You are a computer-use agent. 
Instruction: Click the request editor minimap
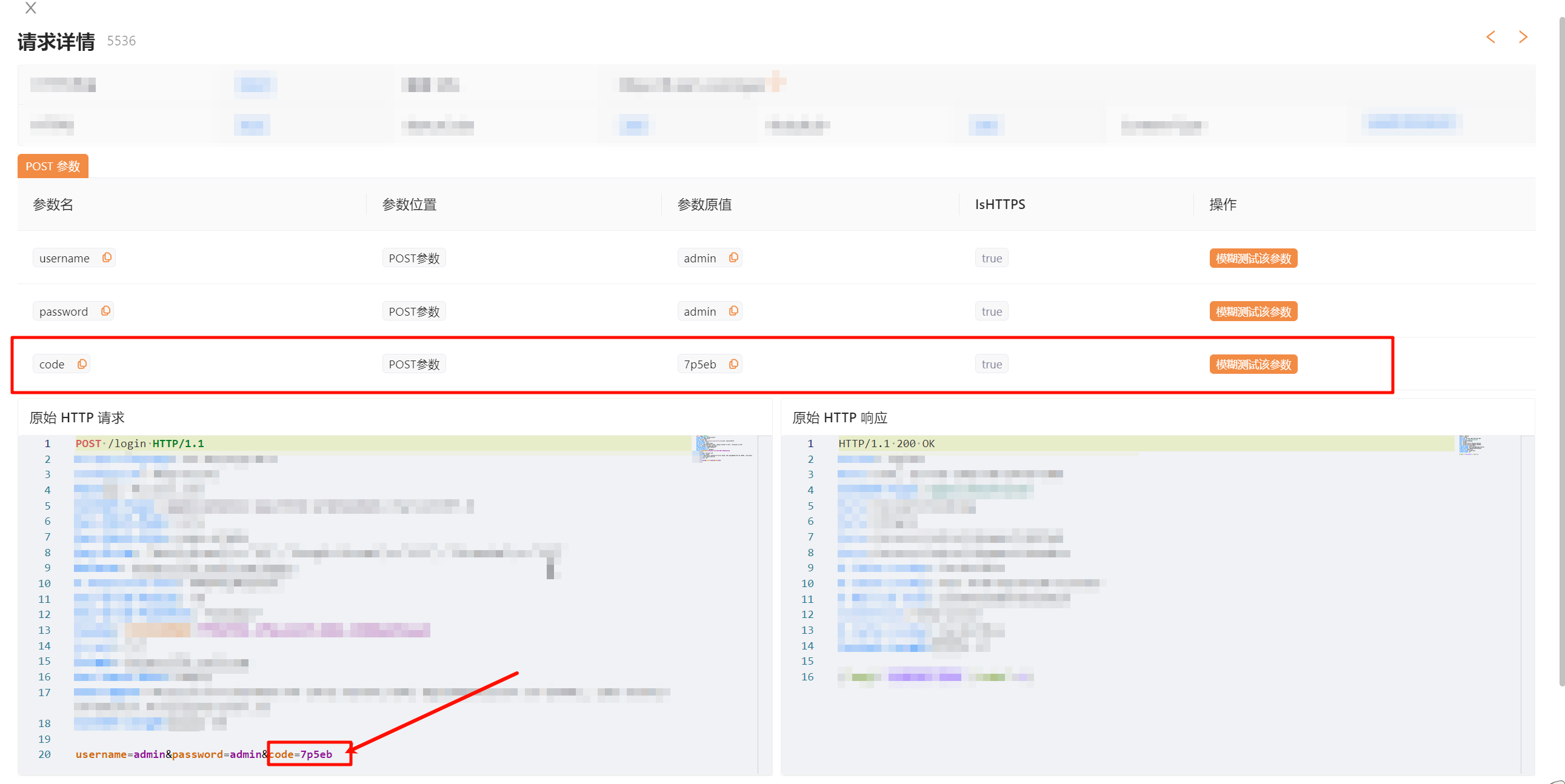(x=723, y=450)
